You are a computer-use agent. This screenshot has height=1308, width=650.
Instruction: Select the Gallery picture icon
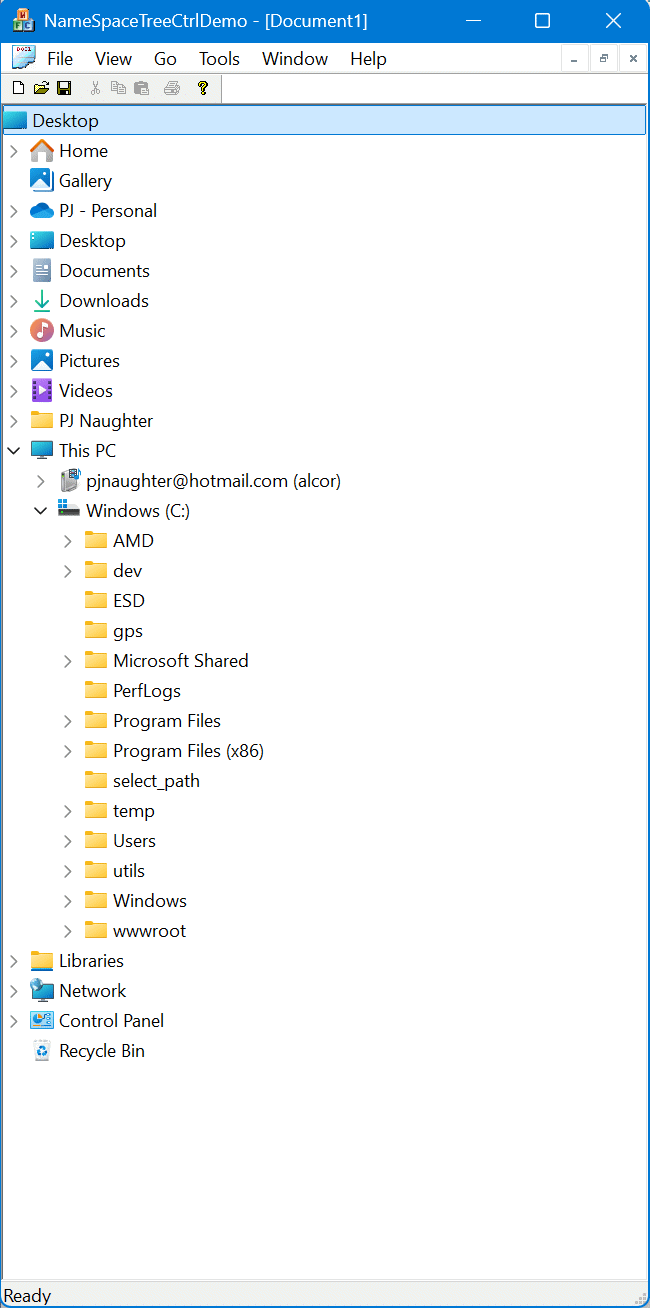pos(42,181)
